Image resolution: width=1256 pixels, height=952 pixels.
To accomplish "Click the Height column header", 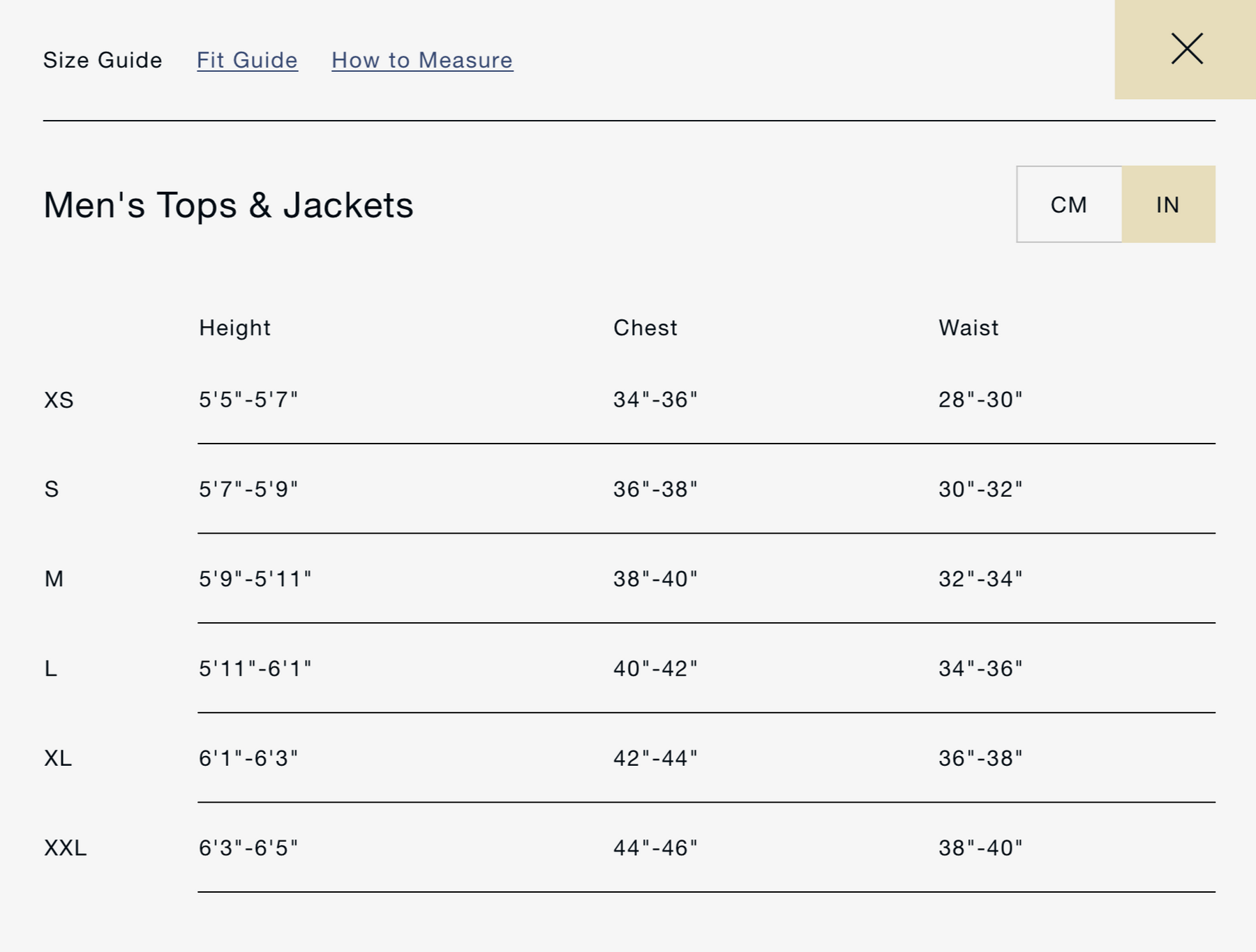I will pyautogui.click(x=234, y=328).
